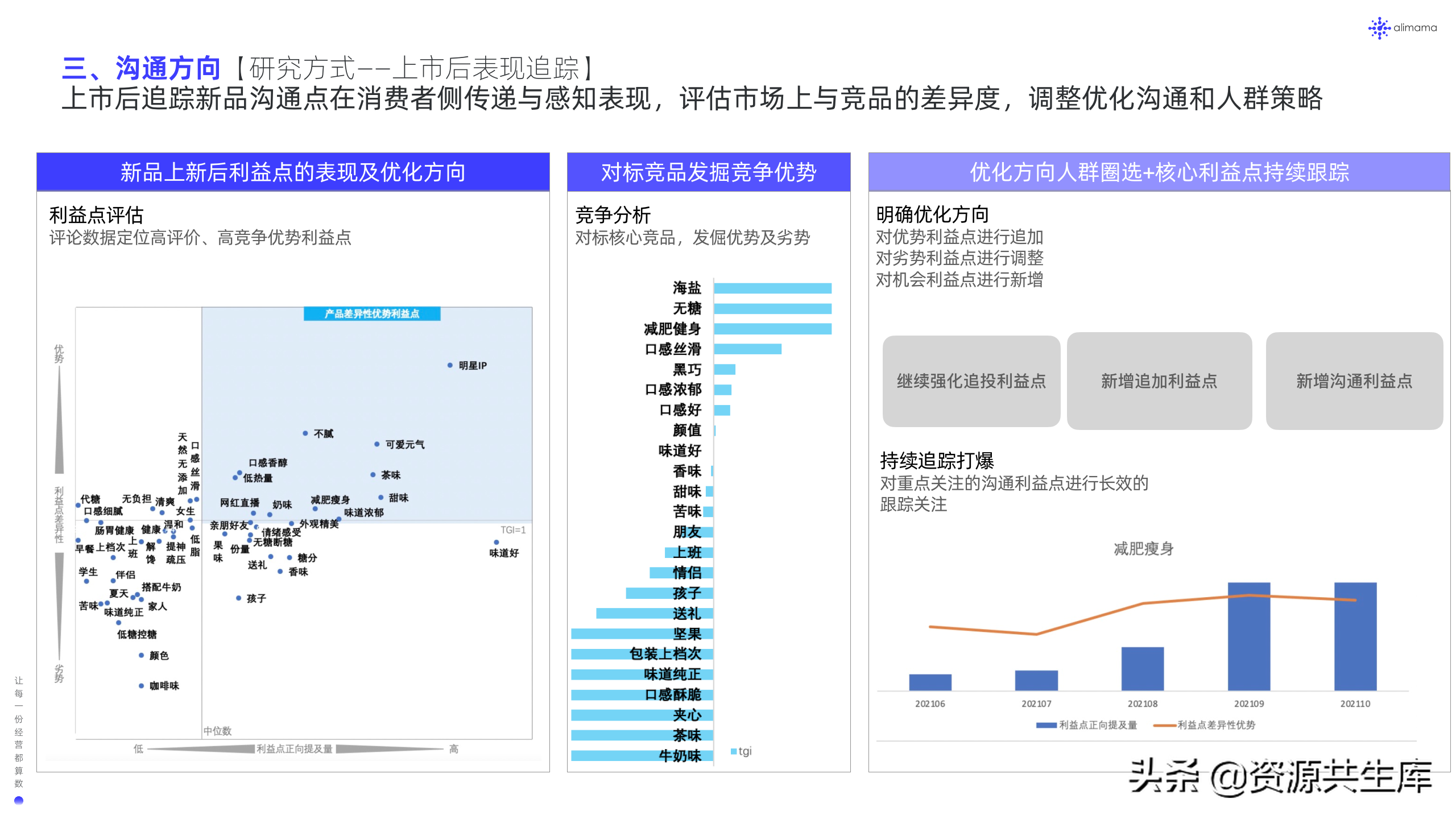
Task: Select the 继续强化追投利益点 box
Action: click(971, 381)
